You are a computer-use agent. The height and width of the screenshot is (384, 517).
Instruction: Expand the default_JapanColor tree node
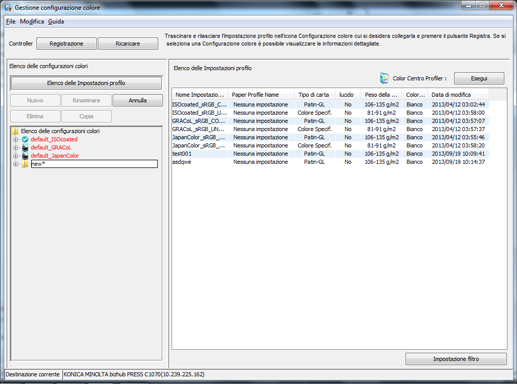pos(15,156)
